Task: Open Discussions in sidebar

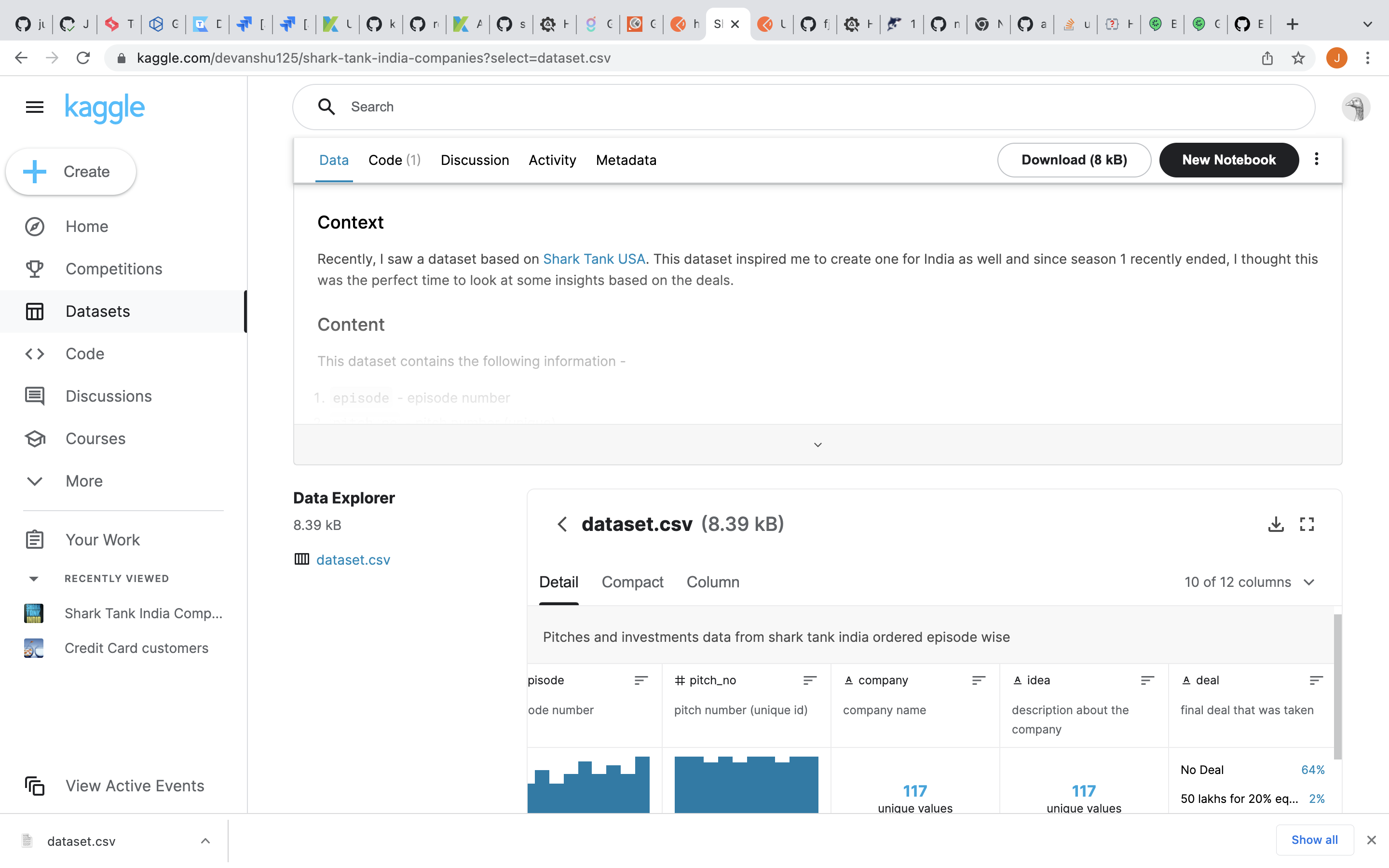Action: click(x=123, y=396)
